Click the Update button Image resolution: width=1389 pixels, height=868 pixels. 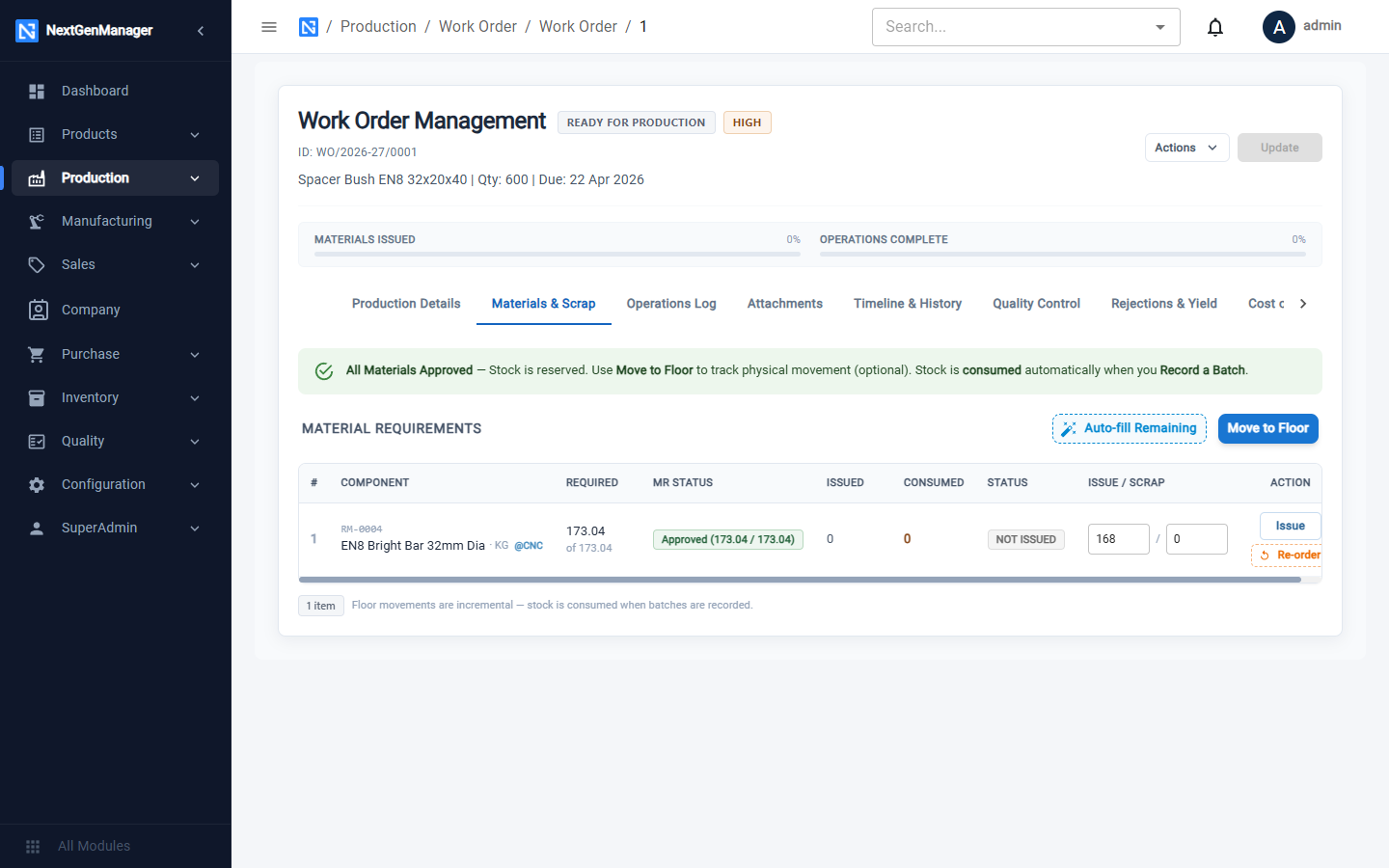pos(1280,148)
